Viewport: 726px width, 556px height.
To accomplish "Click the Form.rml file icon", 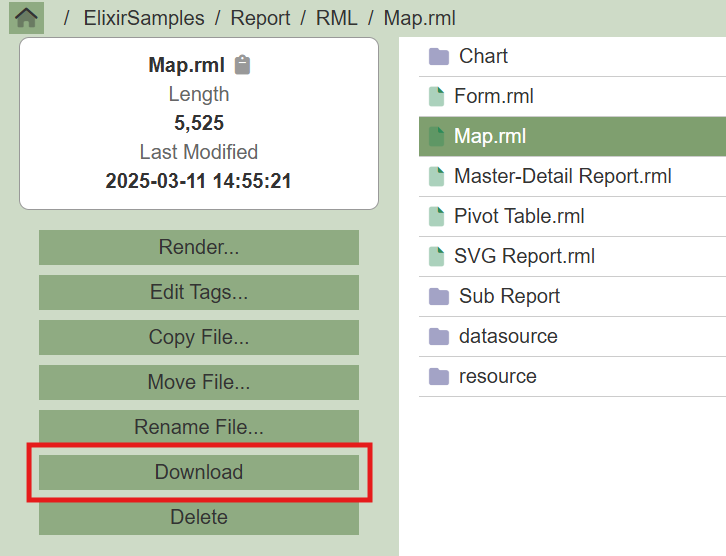I will click(436, 96).
